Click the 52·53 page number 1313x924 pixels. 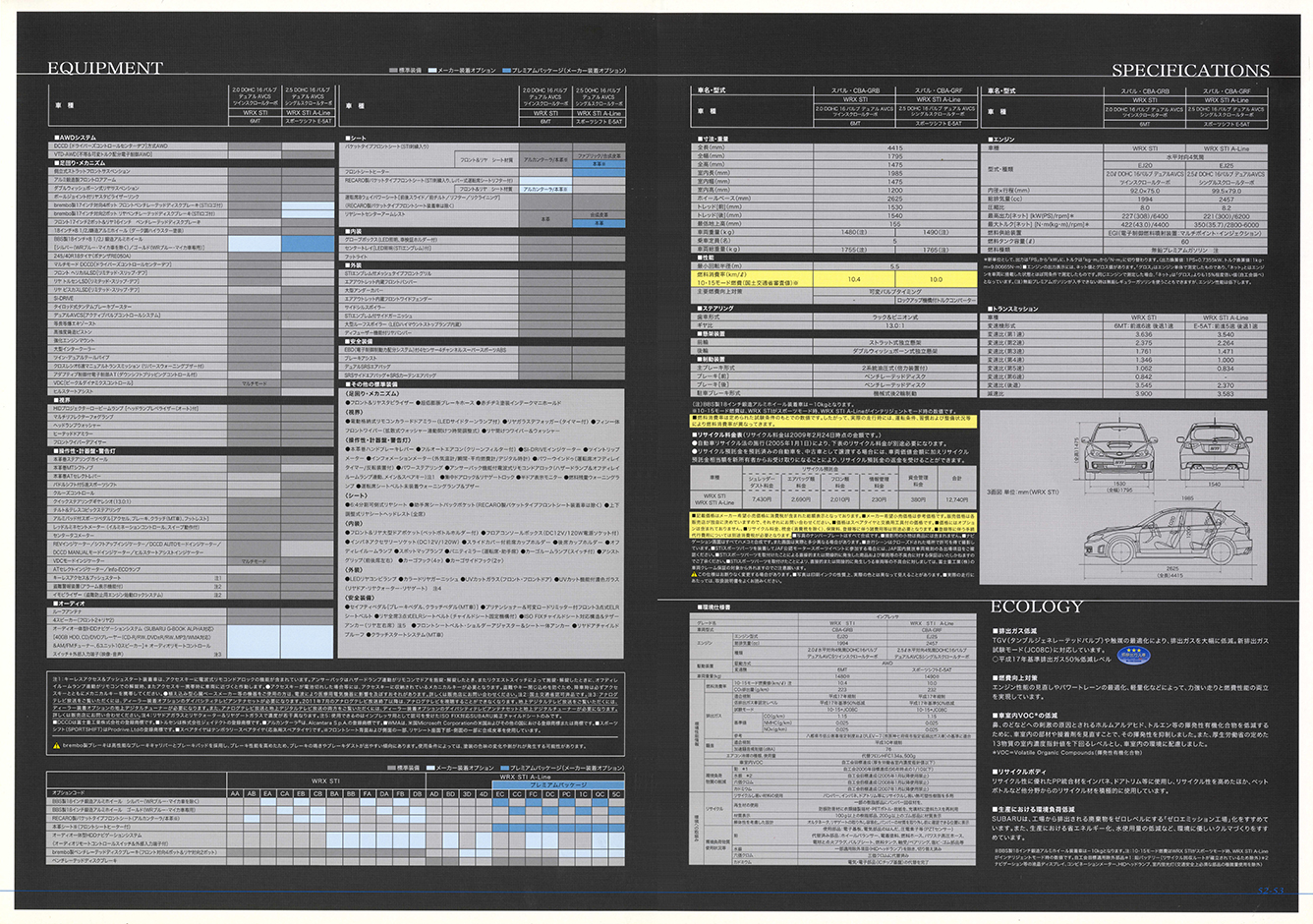click(1271, 892)
